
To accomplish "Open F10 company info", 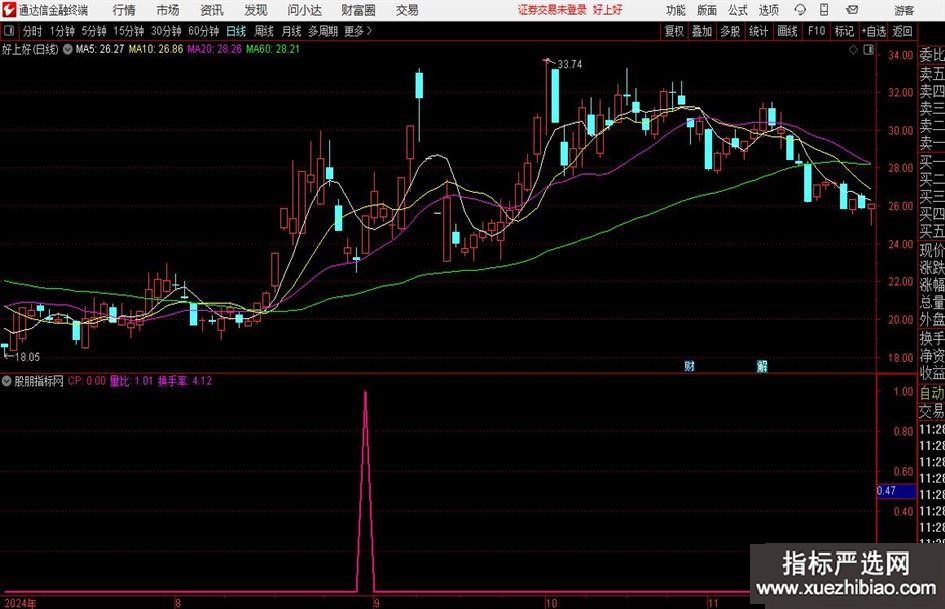I will click(816, 31).
